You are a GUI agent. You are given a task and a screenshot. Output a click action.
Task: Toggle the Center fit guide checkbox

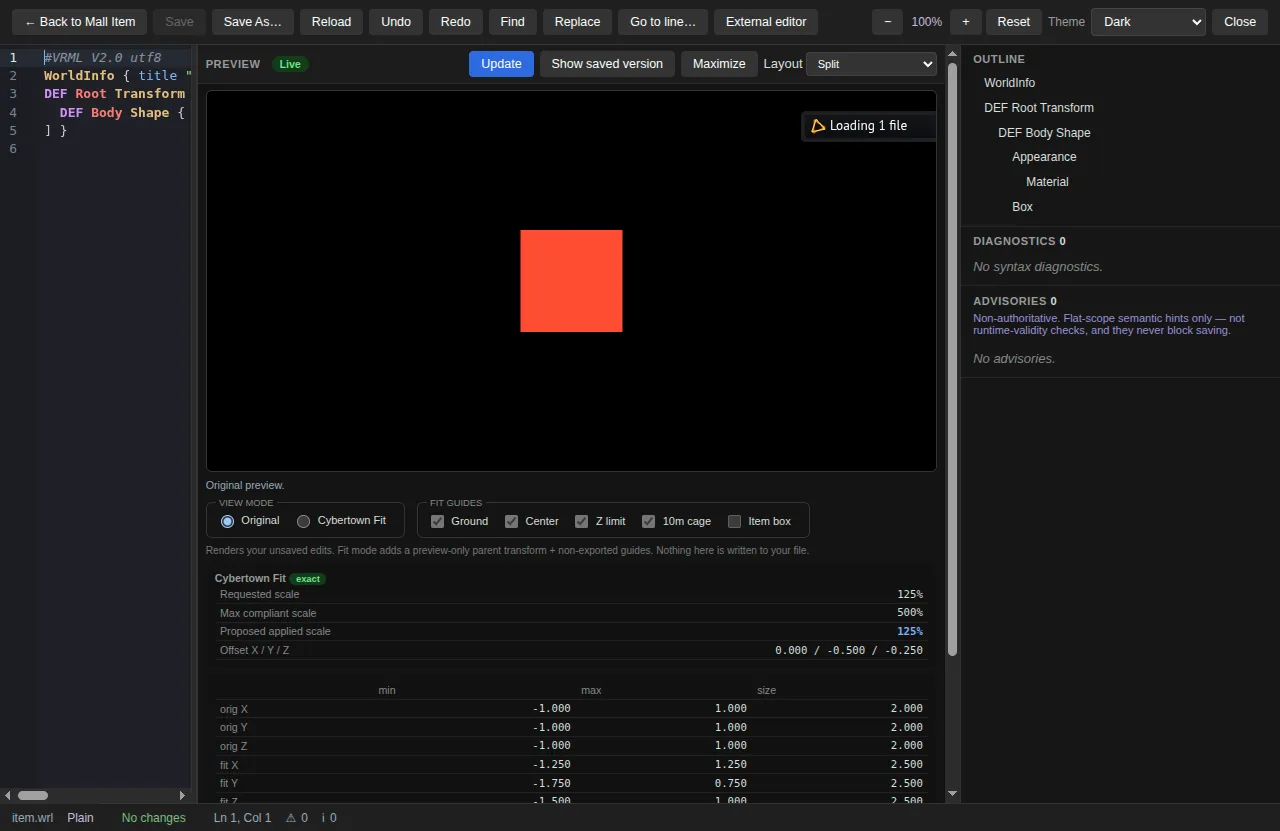[x=511, y=521]
